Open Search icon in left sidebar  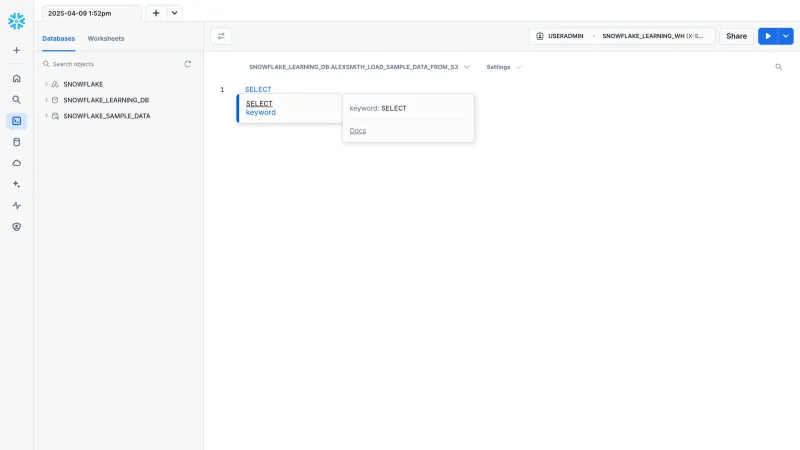(16, 100)
